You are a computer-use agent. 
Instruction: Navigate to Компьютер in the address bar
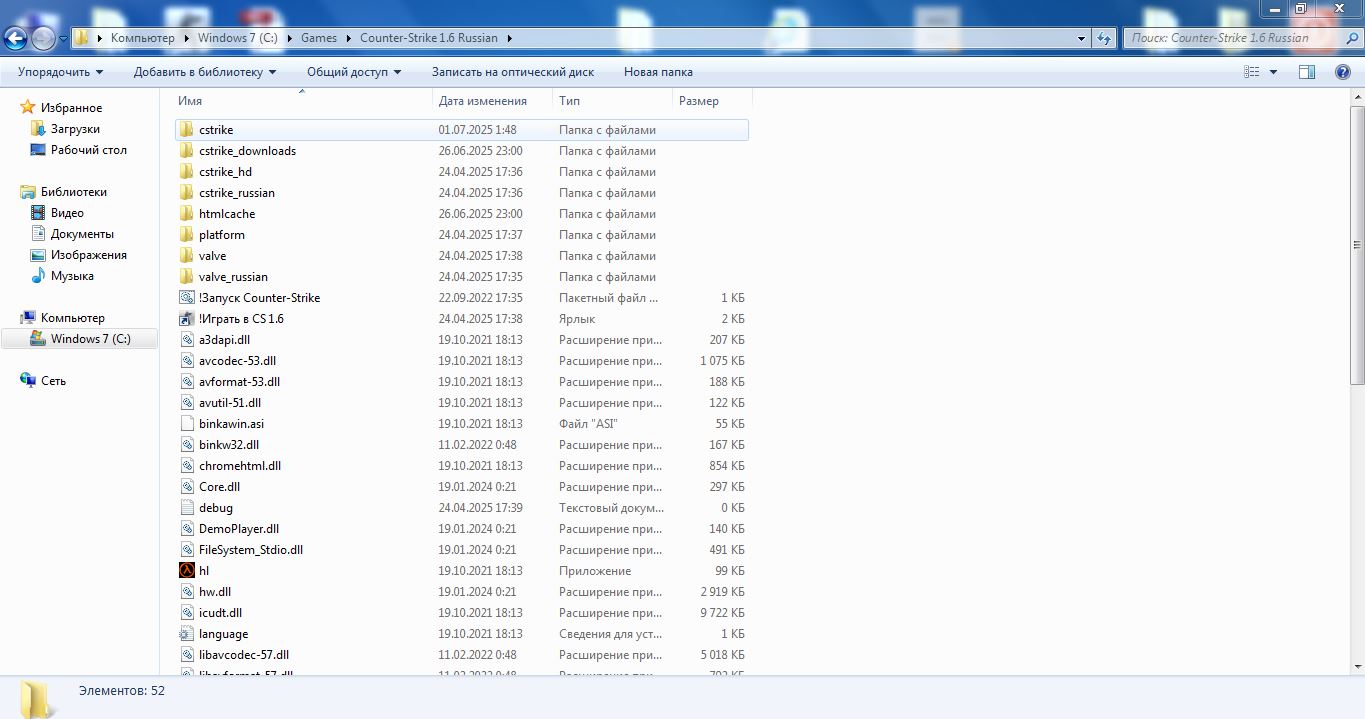143,38
